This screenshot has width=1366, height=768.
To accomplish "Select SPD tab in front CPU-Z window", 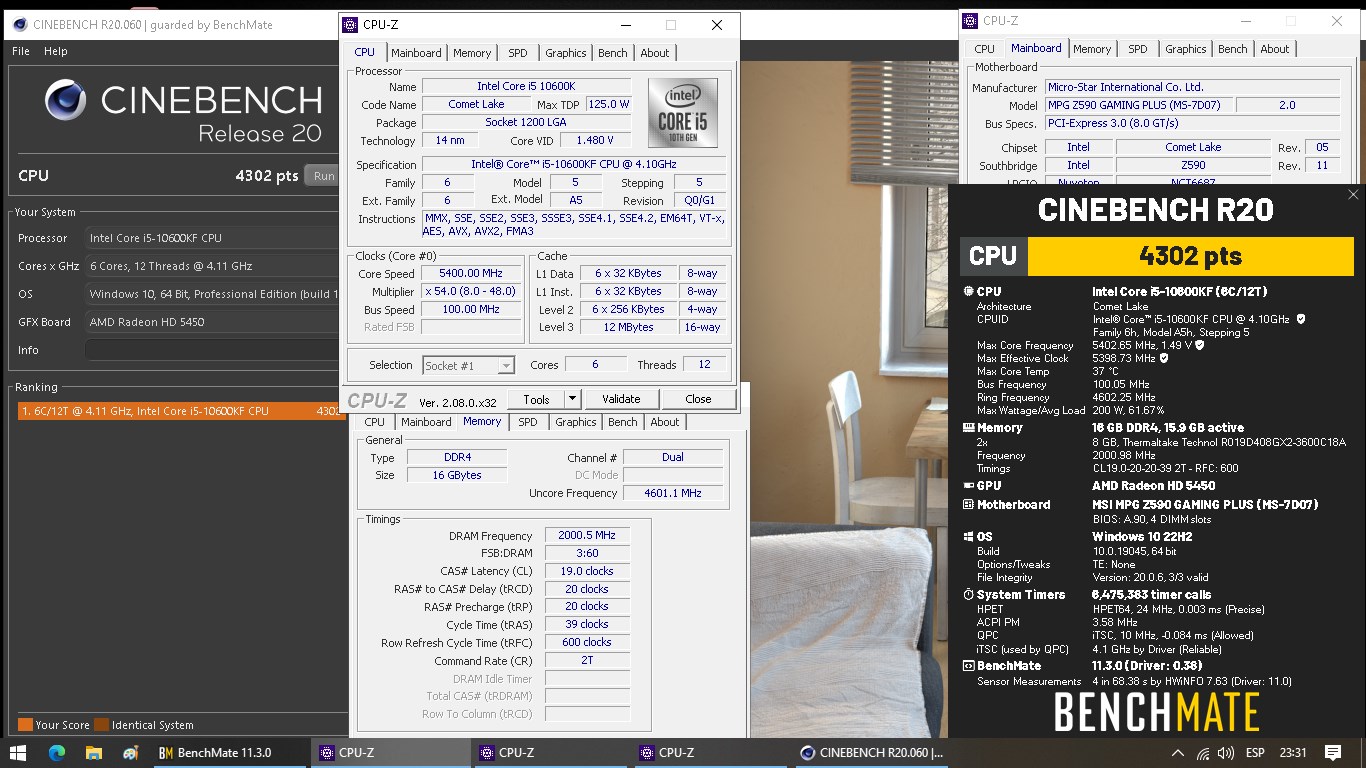I will click(518, 53).
